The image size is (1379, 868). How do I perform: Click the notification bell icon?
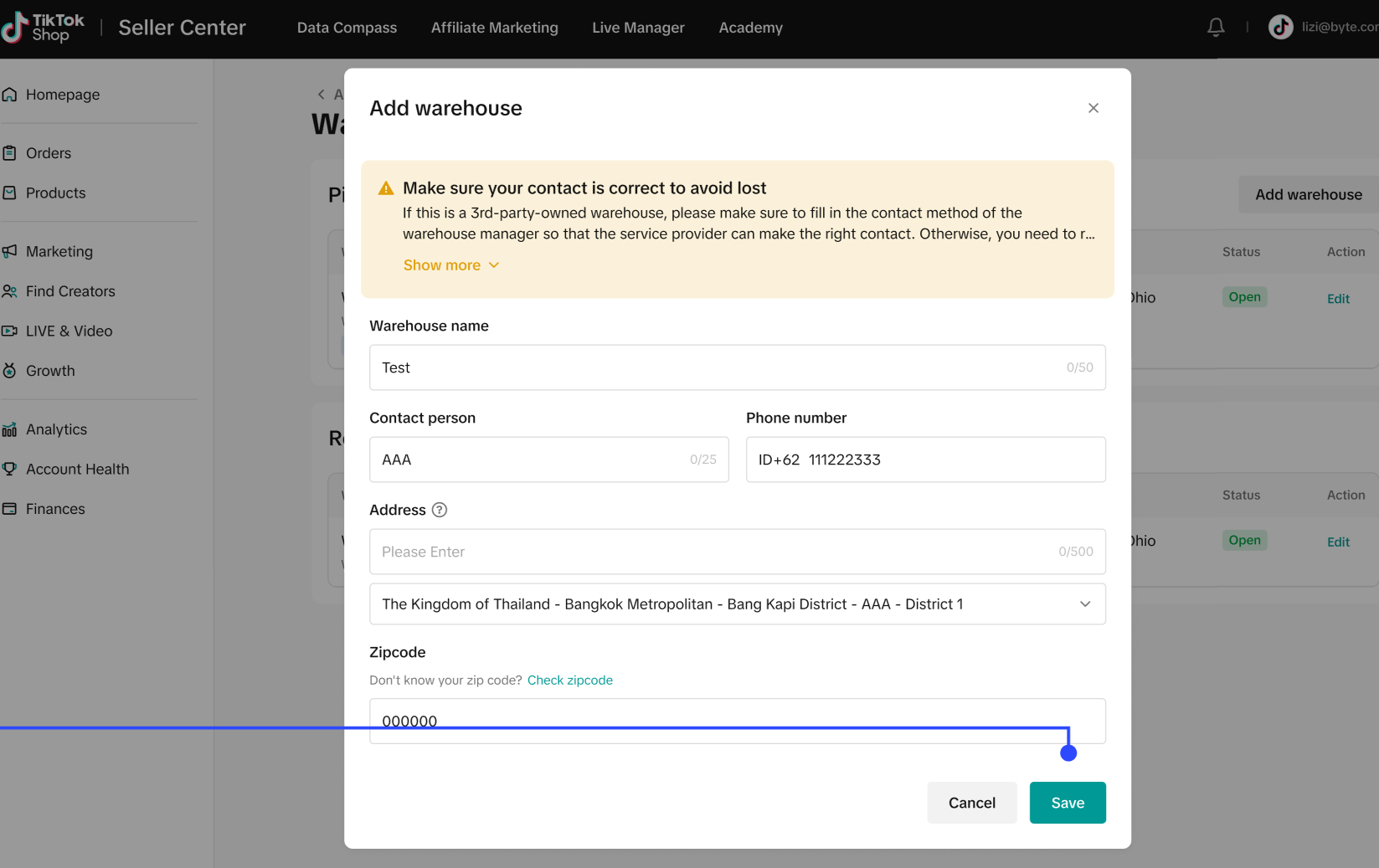(1216, 28)
